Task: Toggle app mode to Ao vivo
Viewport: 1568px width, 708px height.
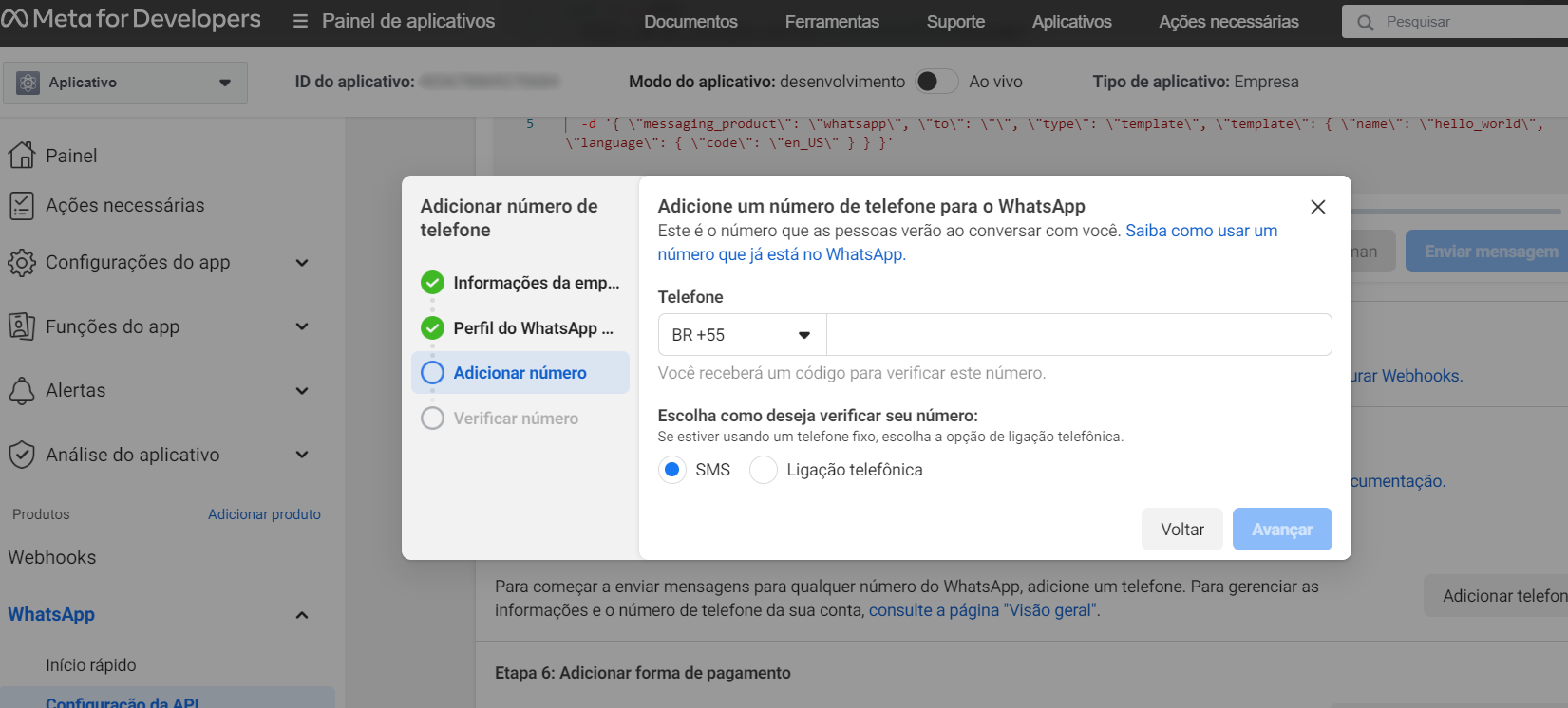Action: (936, 82)
